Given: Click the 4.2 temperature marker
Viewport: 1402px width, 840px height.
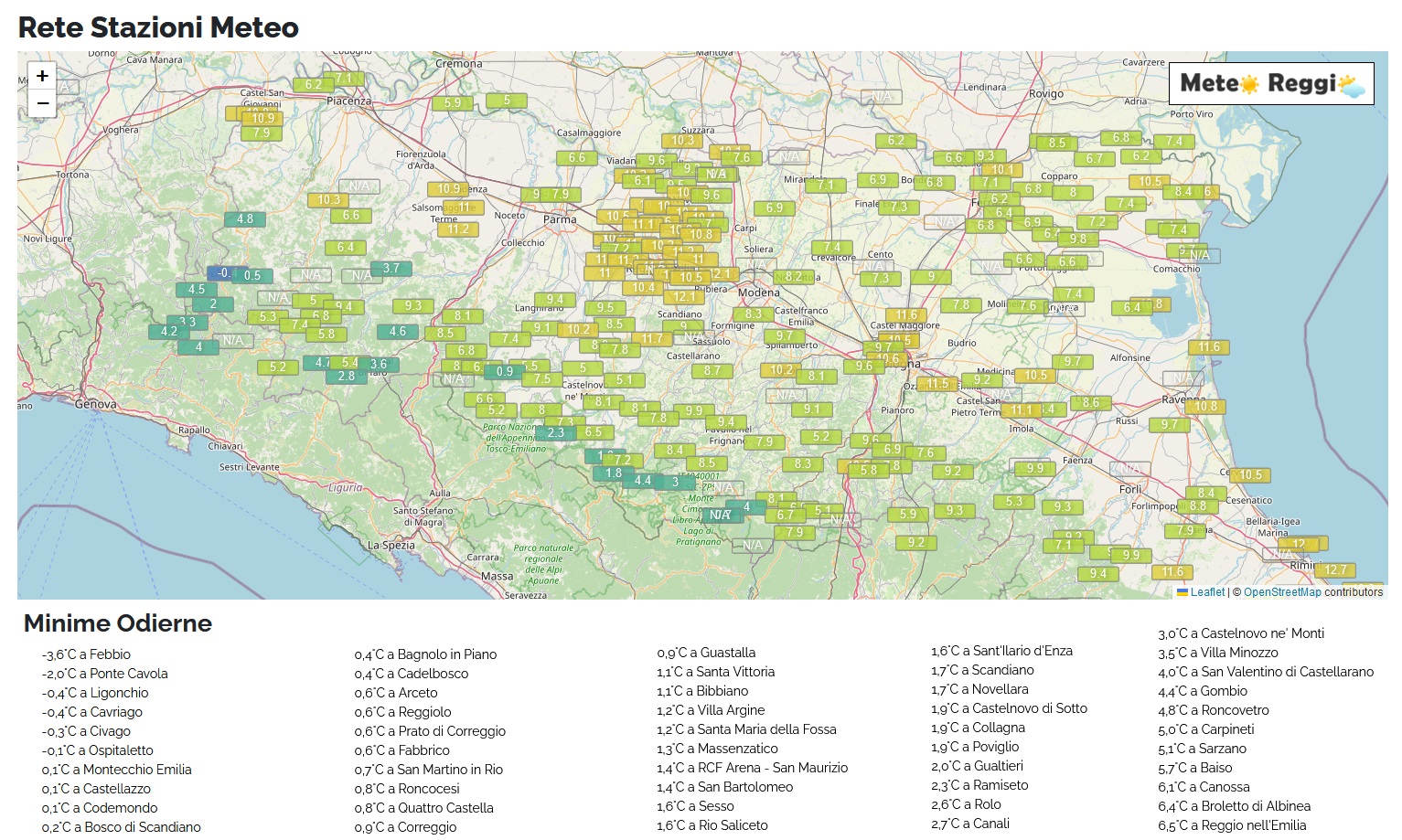Looking at the screenshot, I should [169, 332].
